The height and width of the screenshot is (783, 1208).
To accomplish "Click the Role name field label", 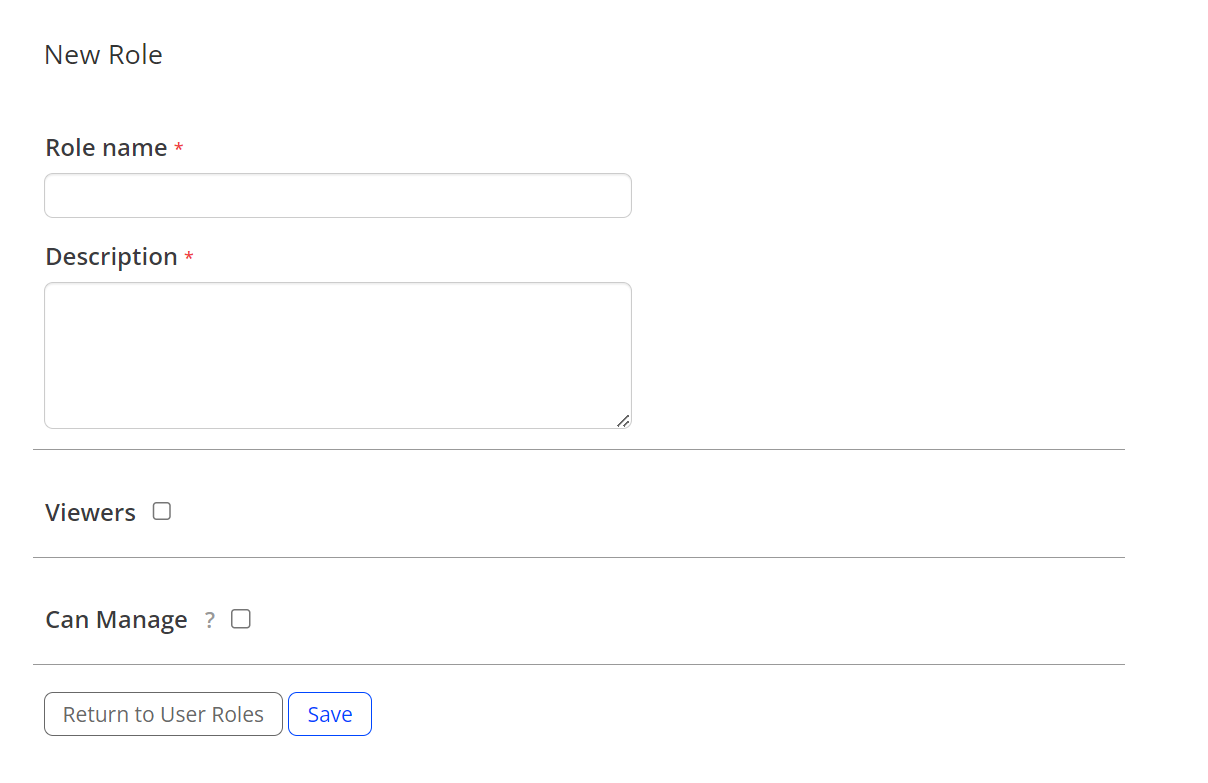I will (106, 148).
